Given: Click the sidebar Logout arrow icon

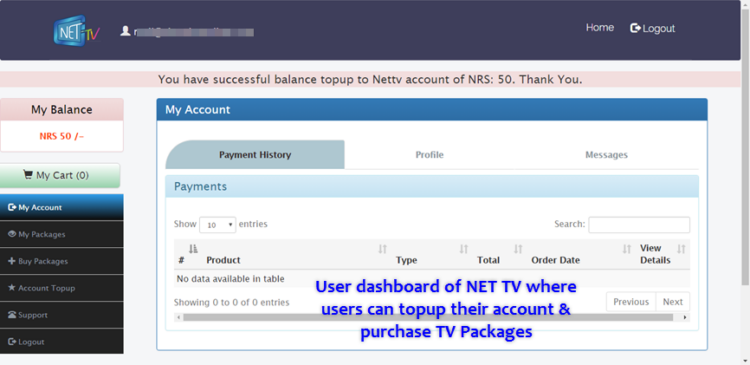Looking at the screenshot, I should [12, 342].
